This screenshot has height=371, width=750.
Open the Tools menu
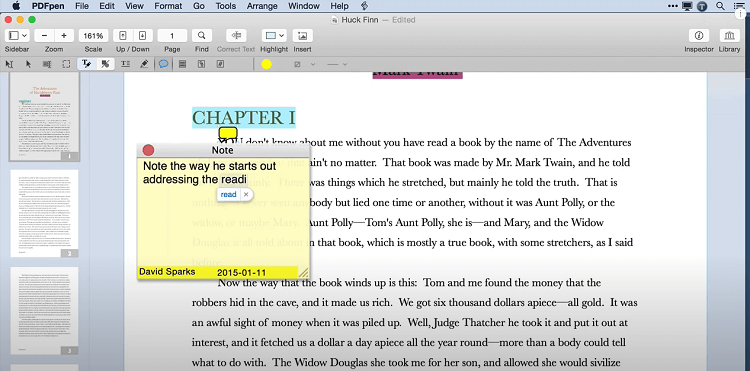coord(226,6)
